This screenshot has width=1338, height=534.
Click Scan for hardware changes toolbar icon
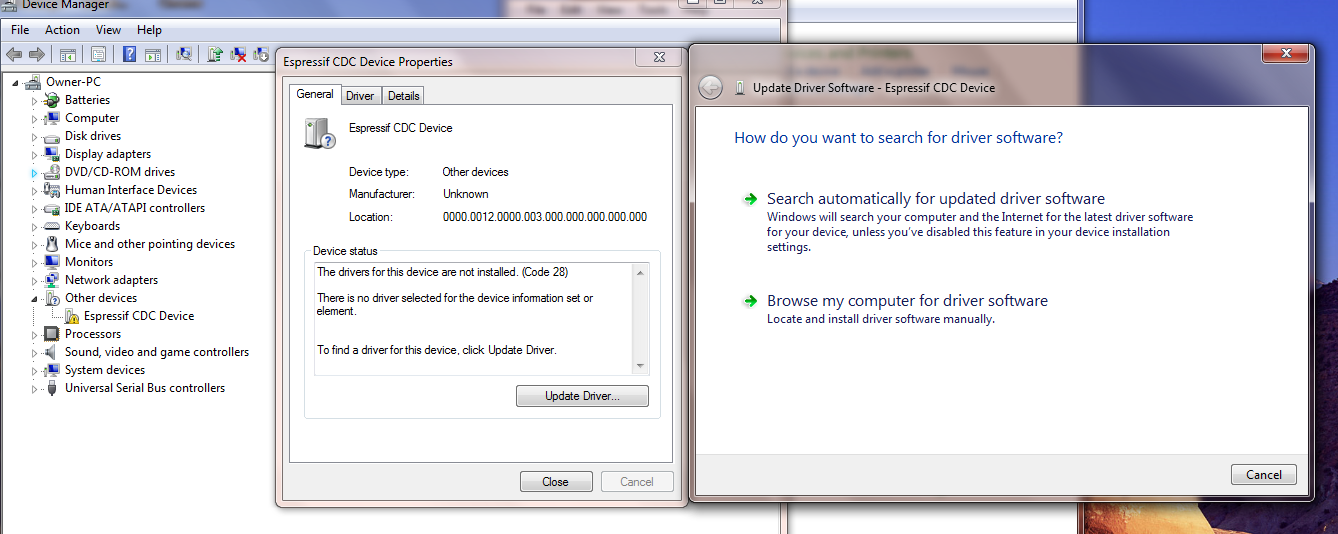[183, 54]
